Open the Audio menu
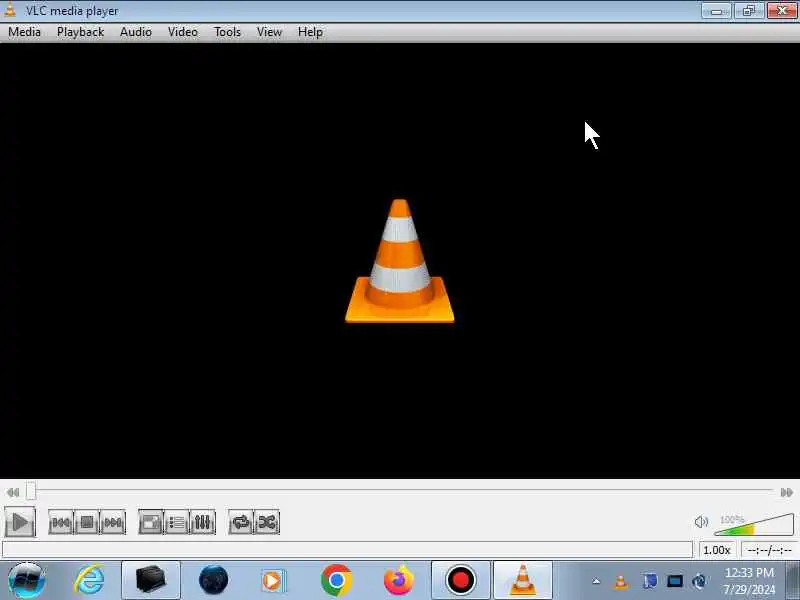The height and width of the screenshot is (600, 800). tap(136, 32)
